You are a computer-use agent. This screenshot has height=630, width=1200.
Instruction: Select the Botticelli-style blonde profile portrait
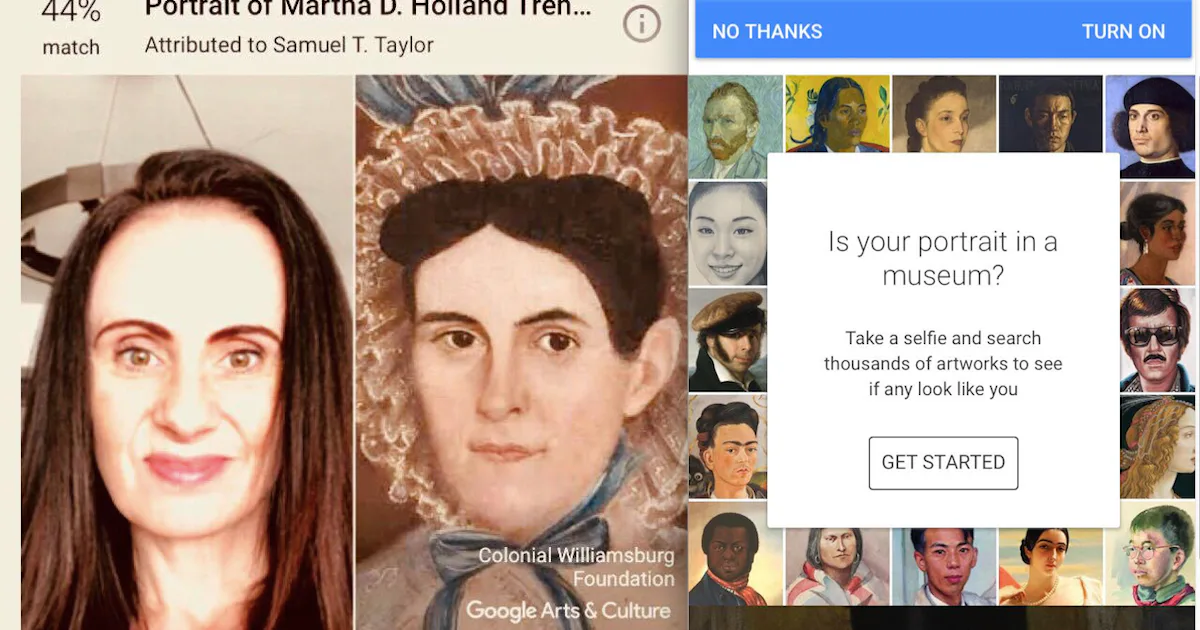[1157, 446]
